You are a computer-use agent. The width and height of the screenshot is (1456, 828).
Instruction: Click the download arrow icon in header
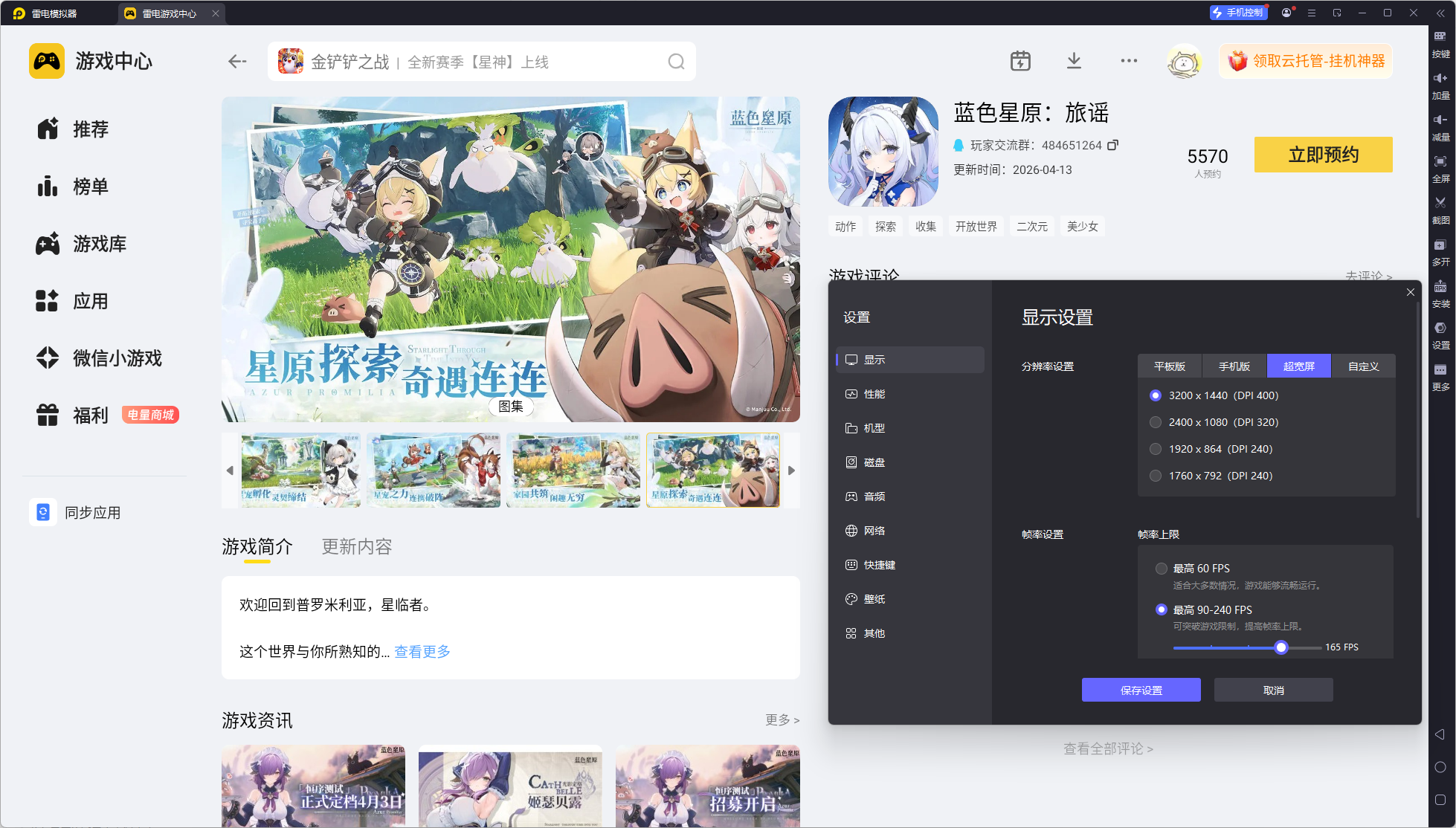tap(1074, 61)
